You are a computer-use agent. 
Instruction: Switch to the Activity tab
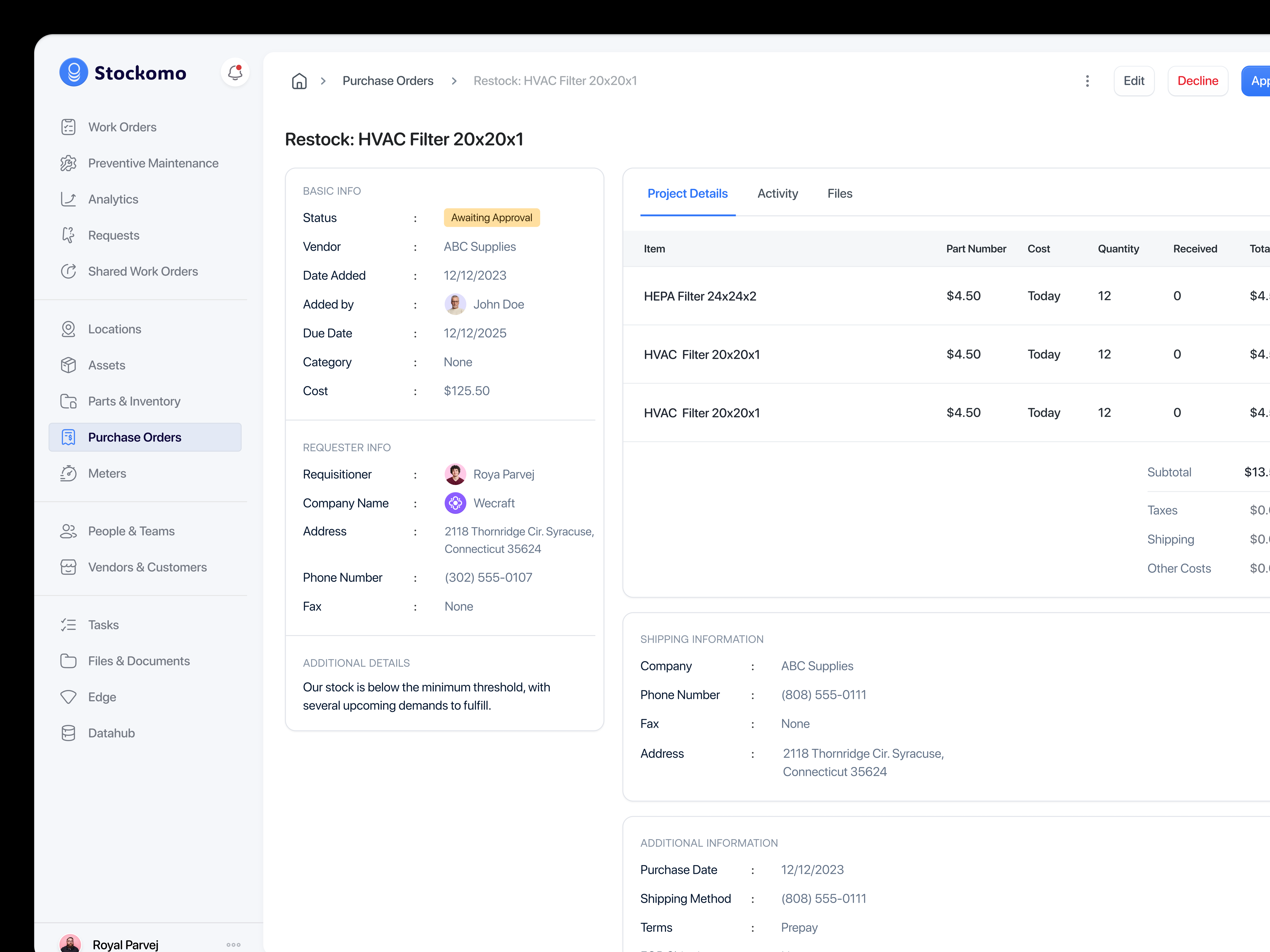click(x=777, y=193)
